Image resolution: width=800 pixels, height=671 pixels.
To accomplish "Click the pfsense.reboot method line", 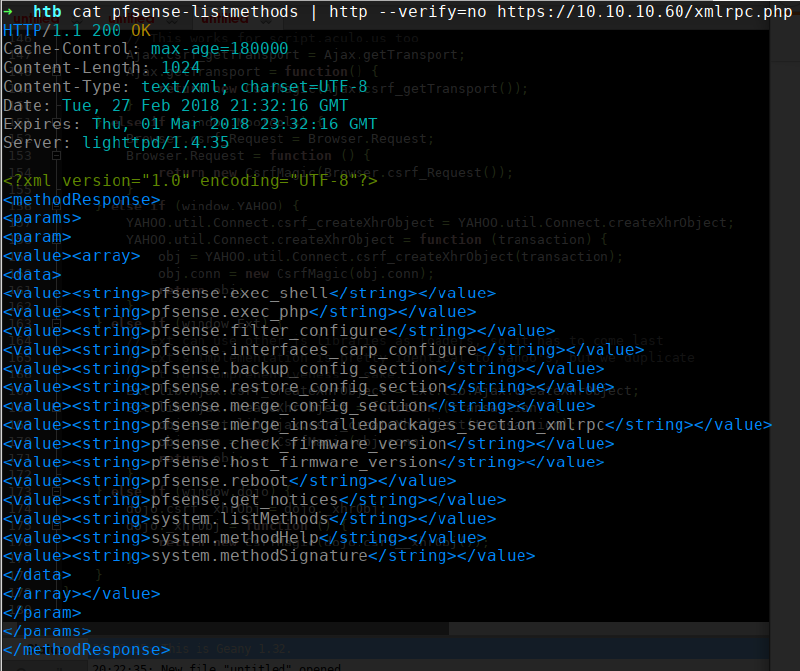I will click(x=230, y=481).
